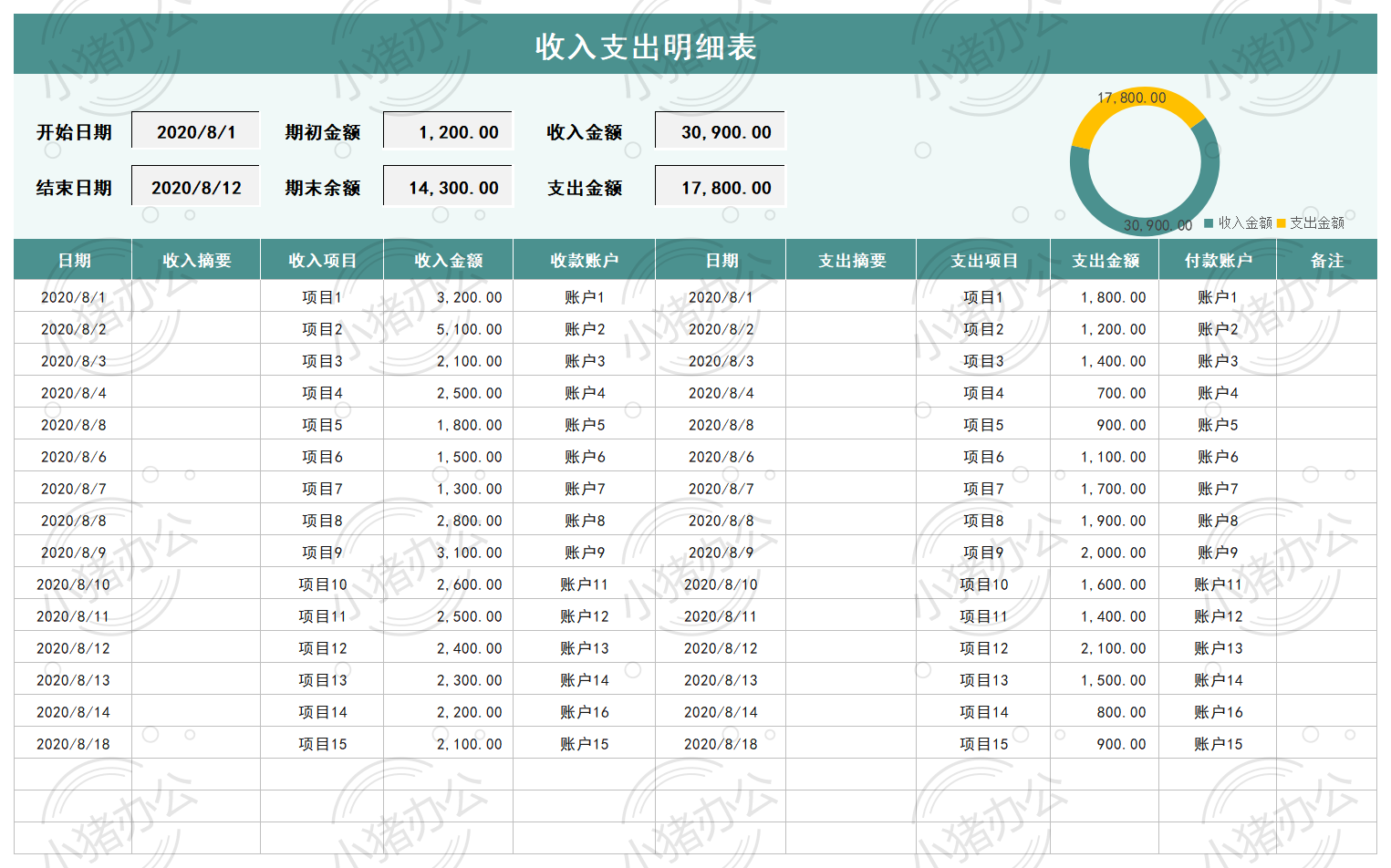Select 账户13 in the 付款账户 column
This screenshot has width=1391, height=868.
1218,647
